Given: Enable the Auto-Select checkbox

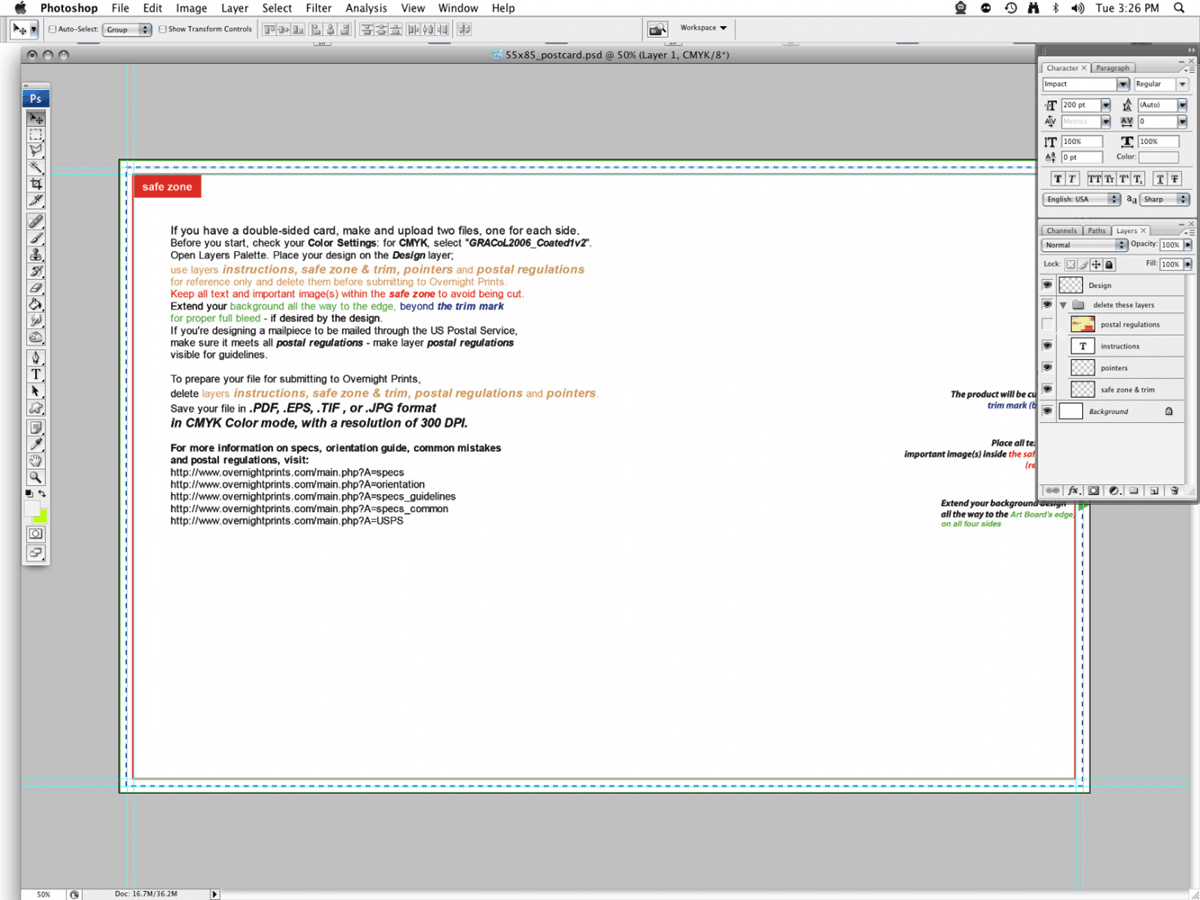Looking at the screenshot, I should (53, 30).
